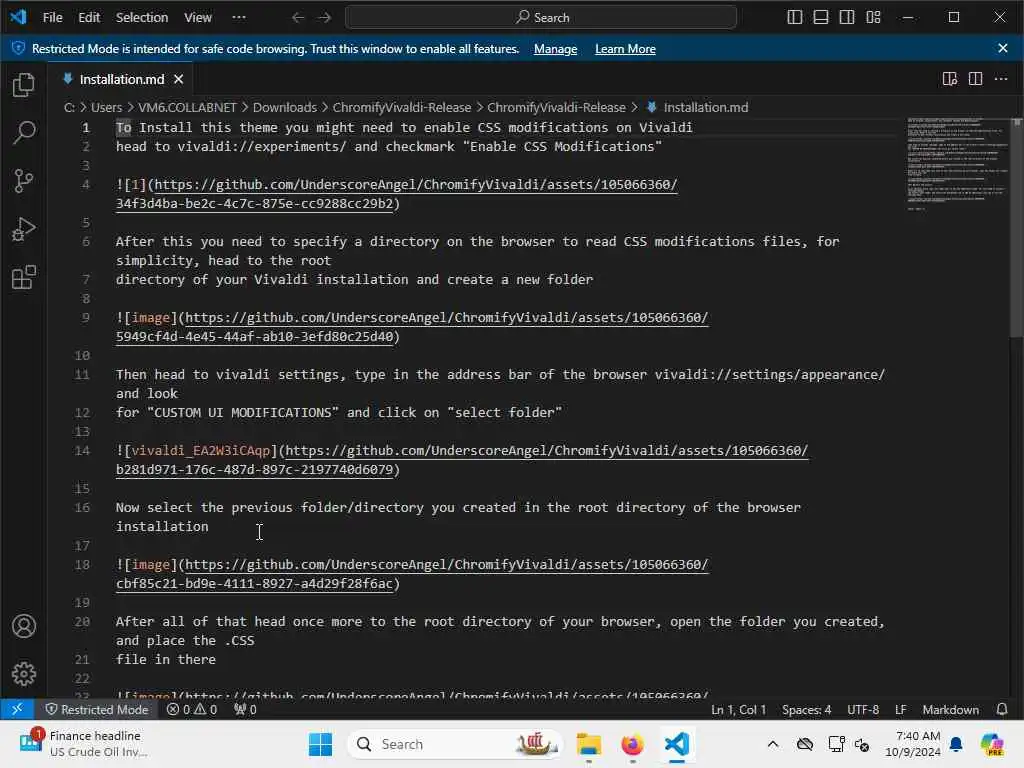The width and height of the screenshot is (1024, 768).
Task: Click the taskbar network display icon
Action: [837, 744]
